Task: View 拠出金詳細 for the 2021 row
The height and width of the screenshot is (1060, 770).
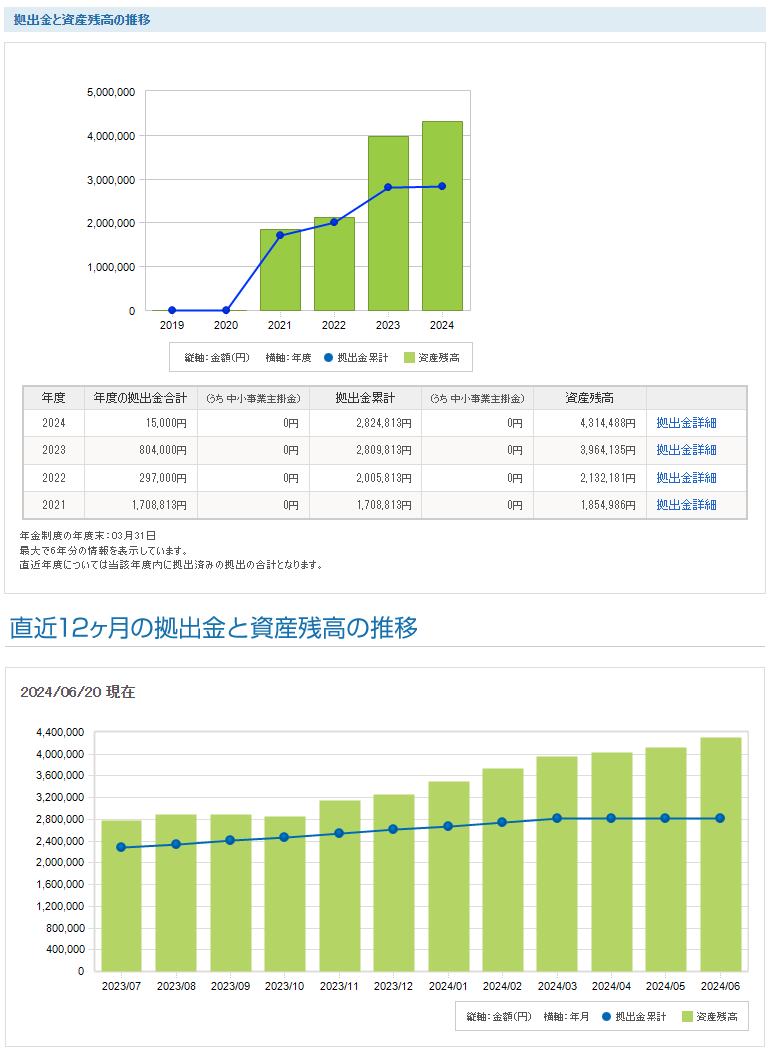Action: [686, 505]
